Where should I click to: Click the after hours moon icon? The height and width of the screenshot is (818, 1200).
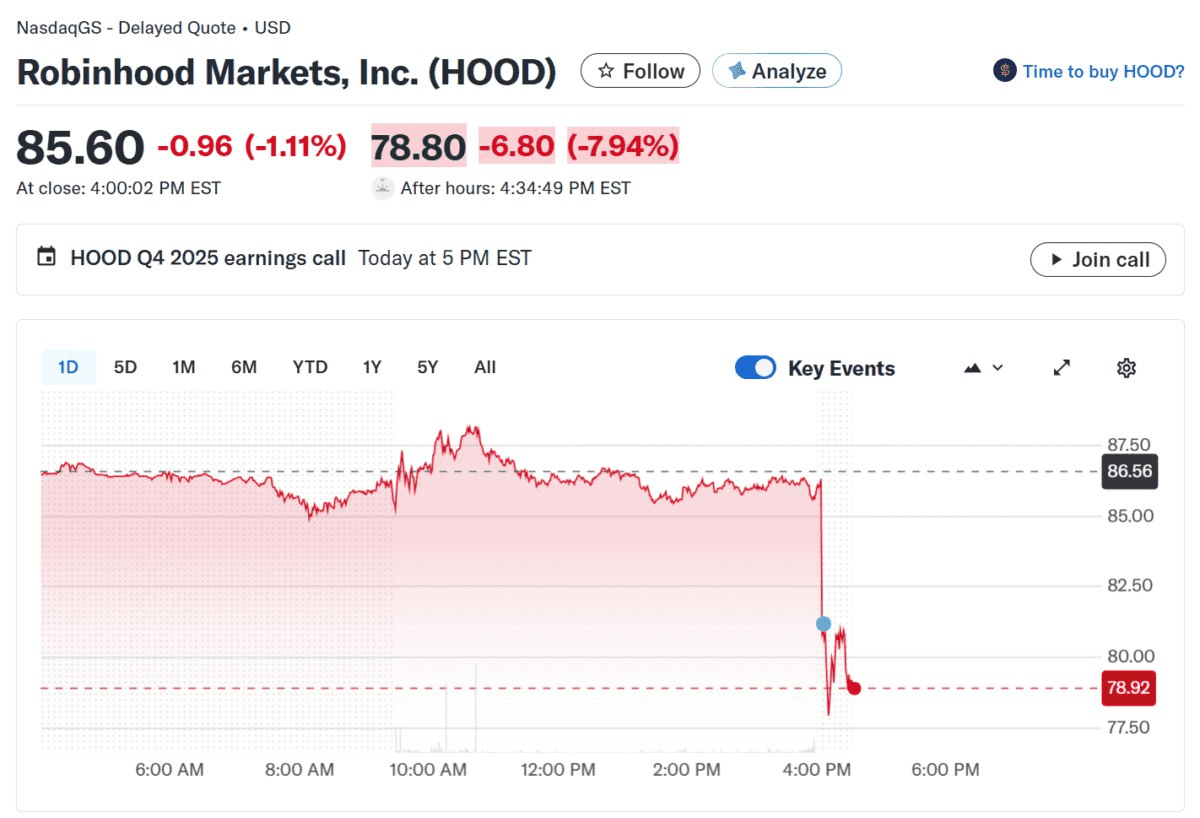[382, 188]
